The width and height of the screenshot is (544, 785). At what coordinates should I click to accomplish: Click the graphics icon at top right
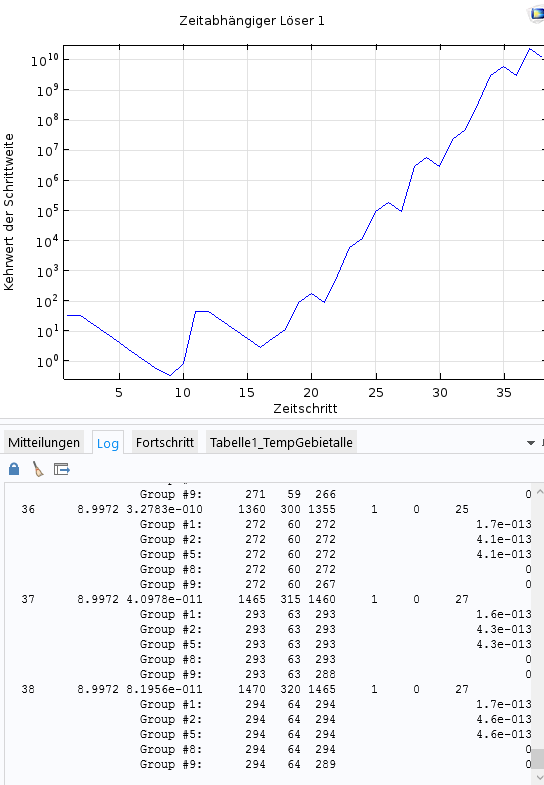537,14
